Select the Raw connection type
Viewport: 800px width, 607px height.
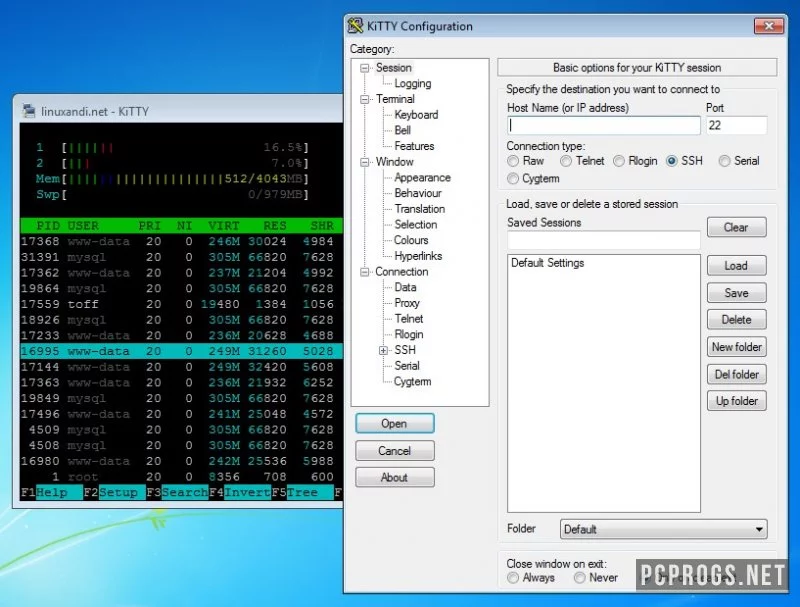point(513,161)
